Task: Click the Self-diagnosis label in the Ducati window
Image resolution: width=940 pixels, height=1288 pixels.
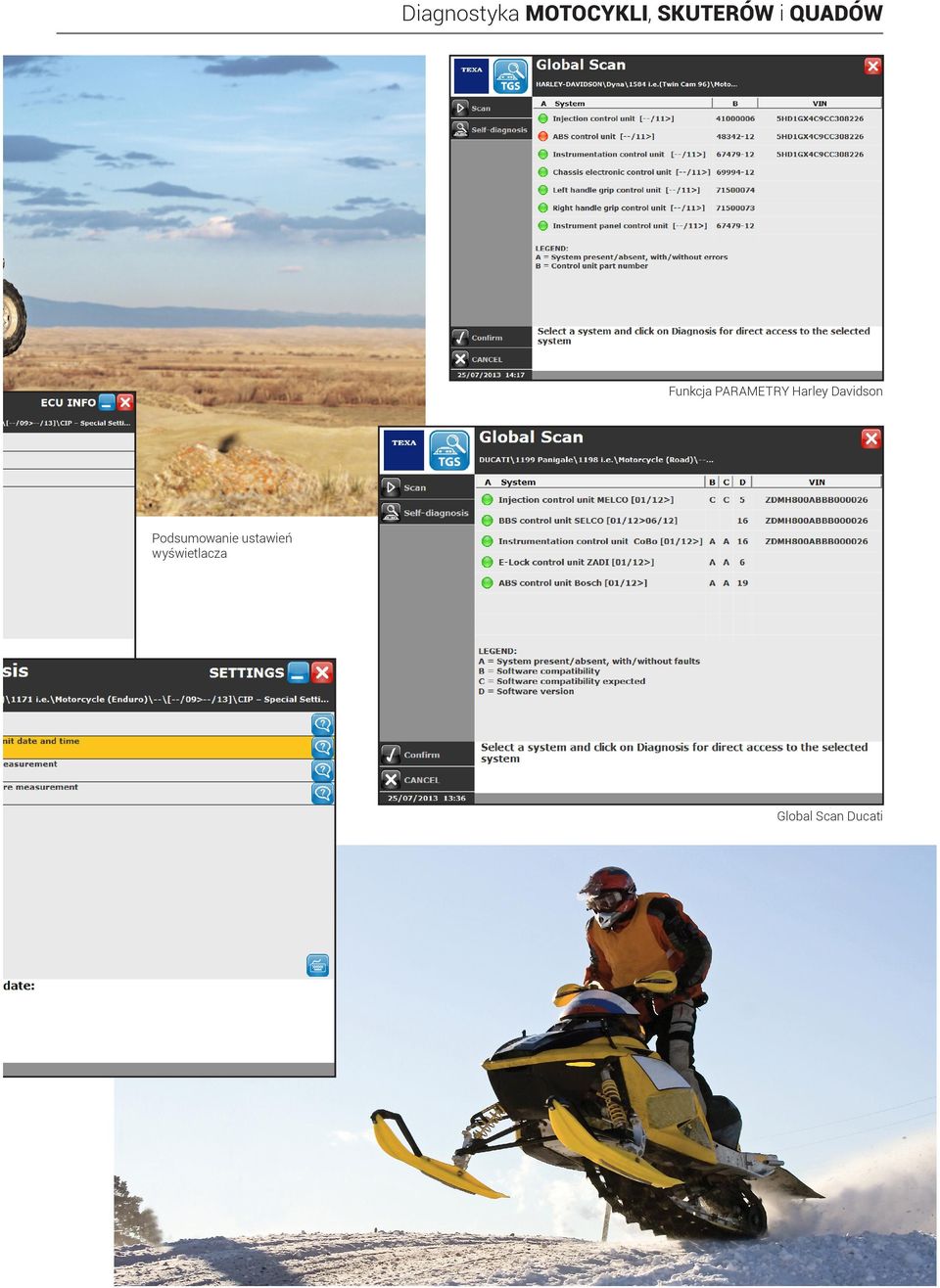Action: tap(436, 513)
